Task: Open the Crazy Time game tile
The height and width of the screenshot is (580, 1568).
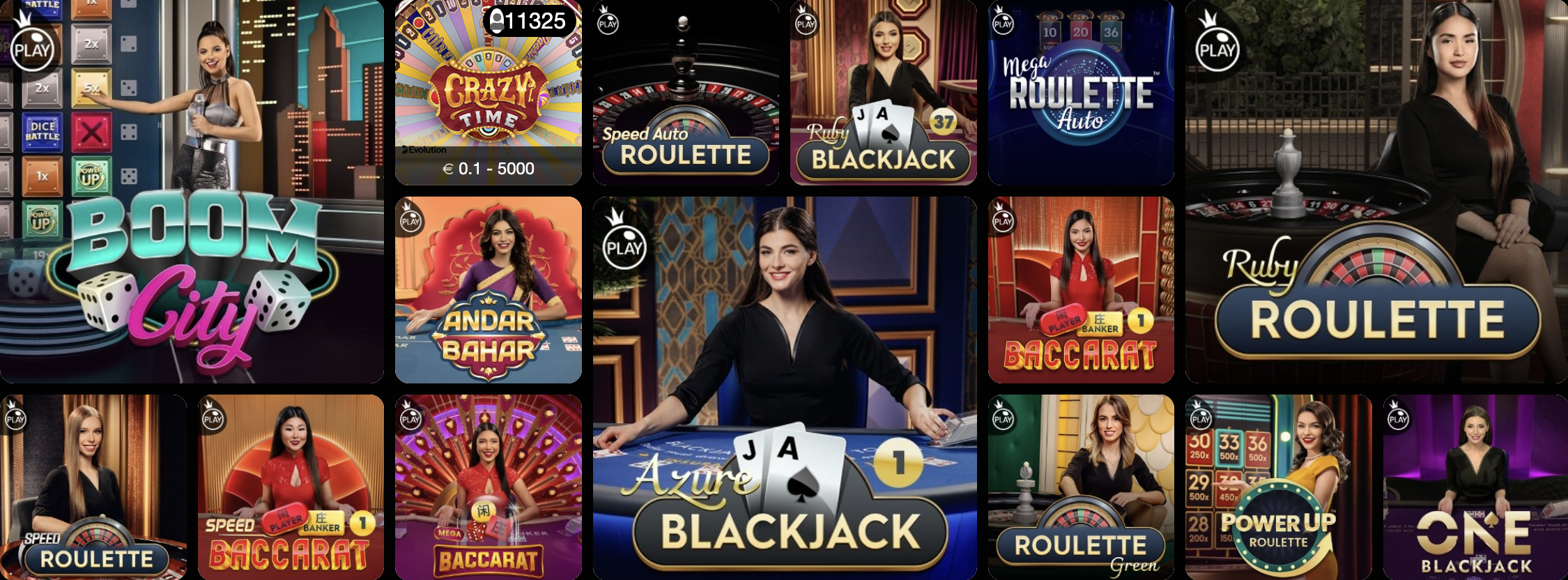Action: click(489, 92)
